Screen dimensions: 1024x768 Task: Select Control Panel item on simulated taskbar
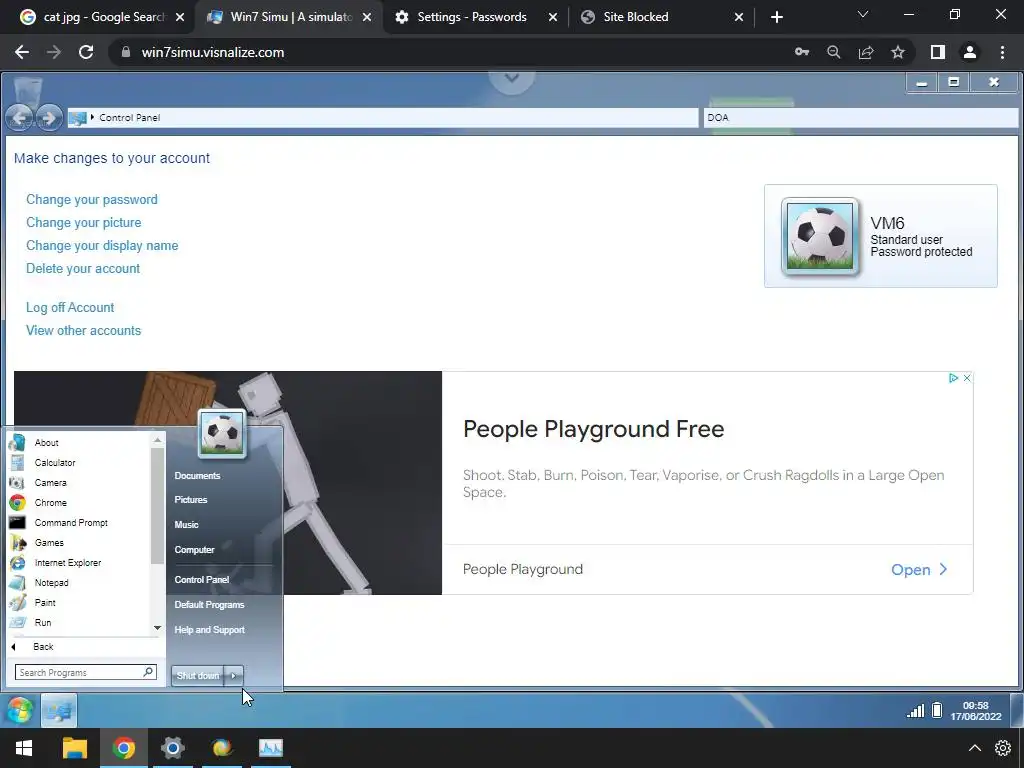click(59, 711)
